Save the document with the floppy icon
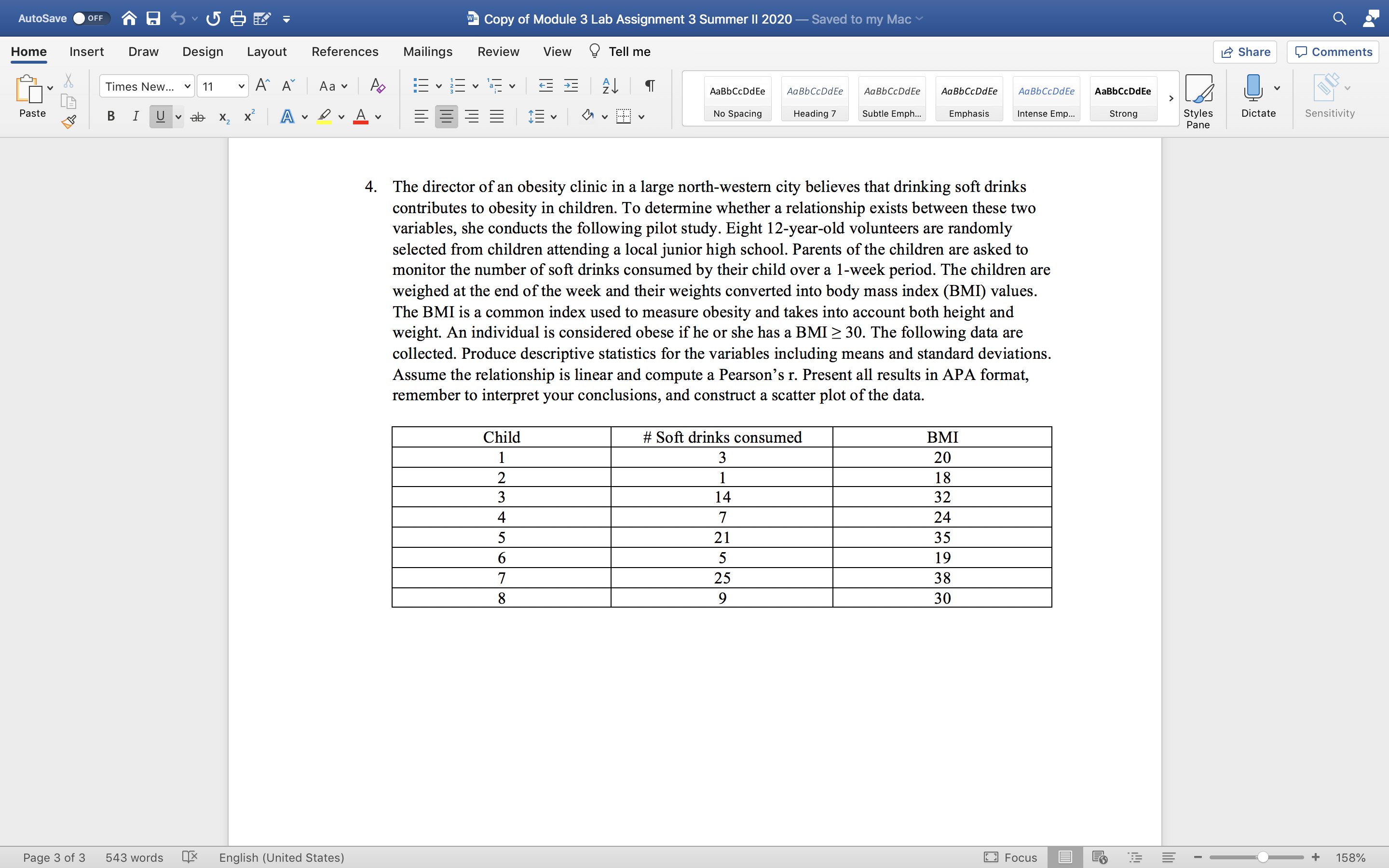 tap(153, 18)
